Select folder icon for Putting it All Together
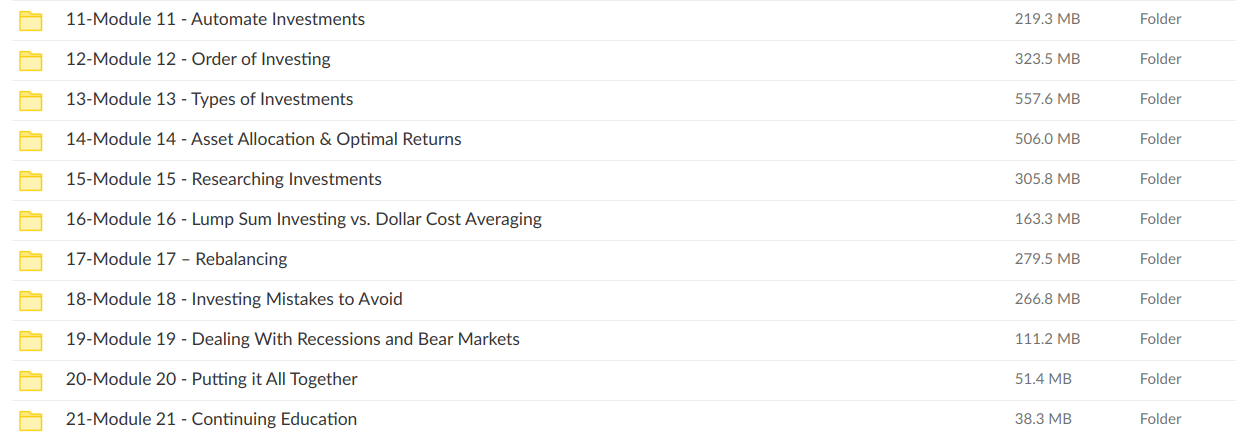1236x439 pixels. [31, 380]
